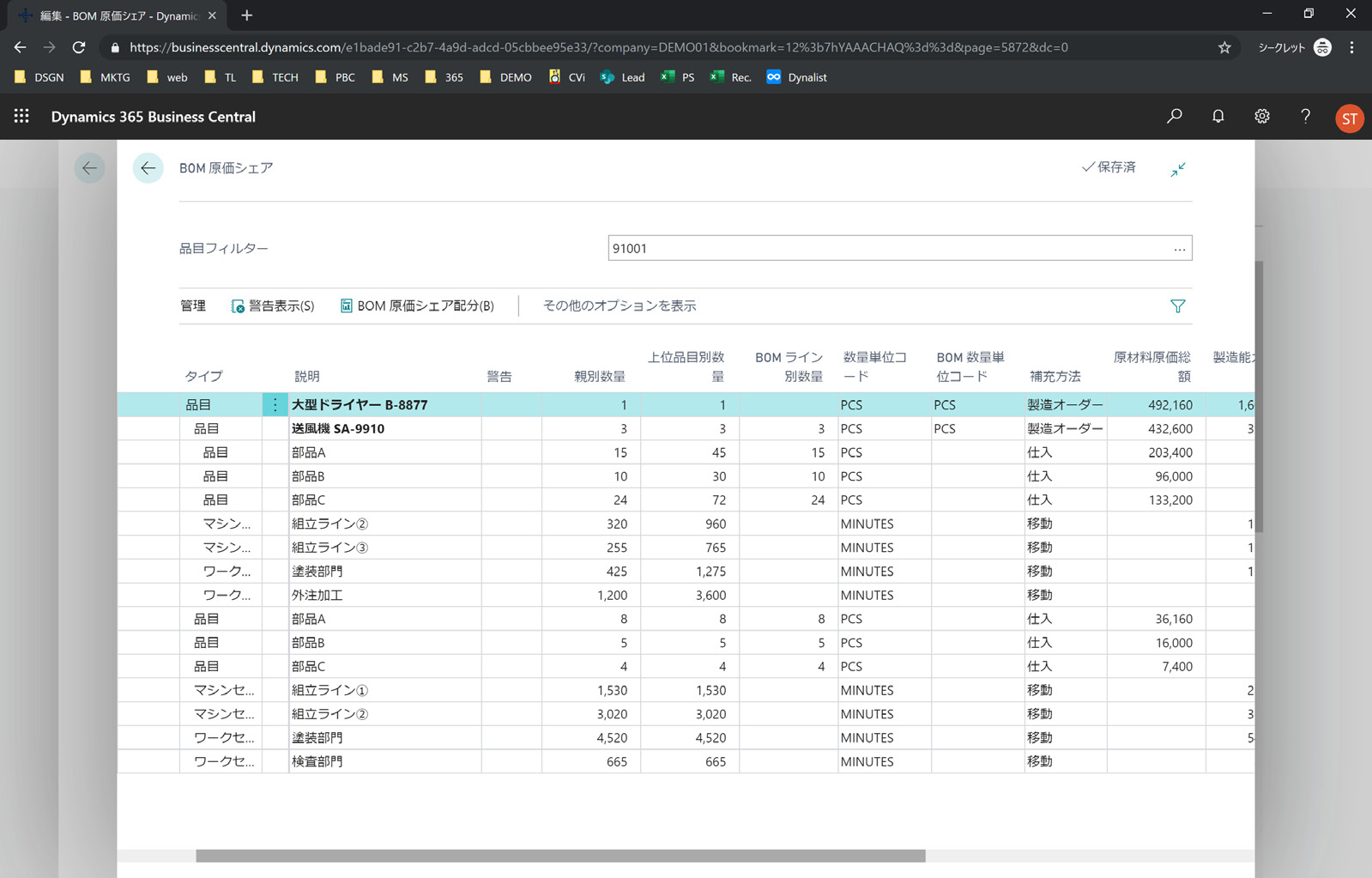
Task: Open the app launcher waffle icon
Action: (x=21, y=116)
